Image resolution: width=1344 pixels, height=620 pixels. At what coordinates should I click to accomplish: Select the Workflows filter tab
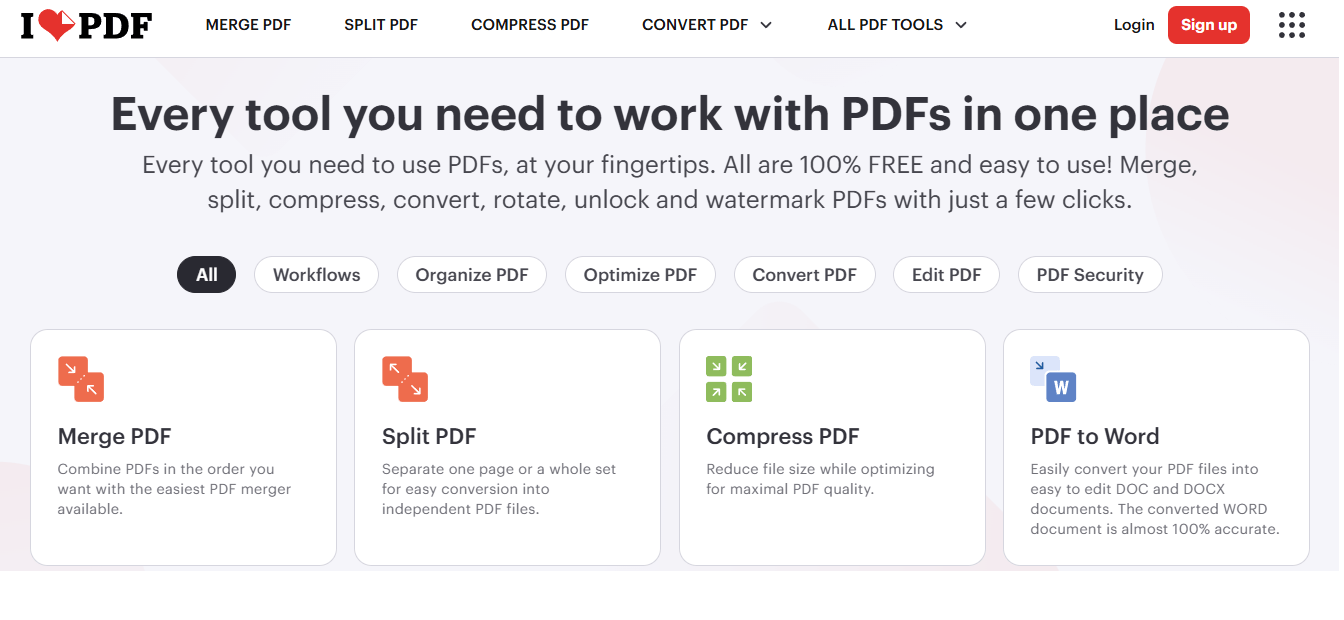(x=316, y=275)
